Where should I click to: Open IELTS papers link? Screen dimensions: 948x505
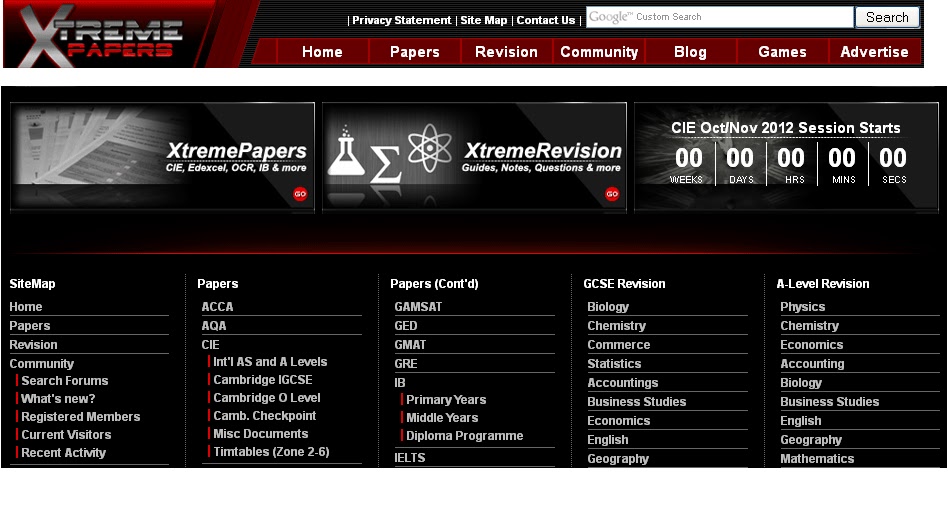pyautogui.click(x=410, y=458)
